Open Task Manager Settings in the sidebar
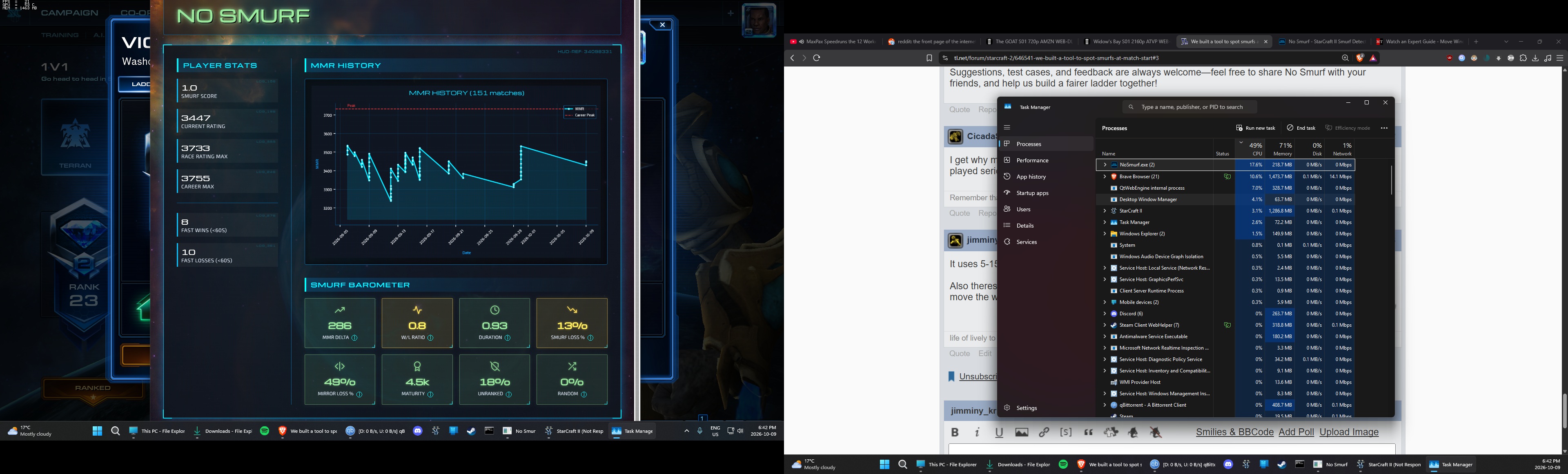1568x474 pixels. 1046,408
